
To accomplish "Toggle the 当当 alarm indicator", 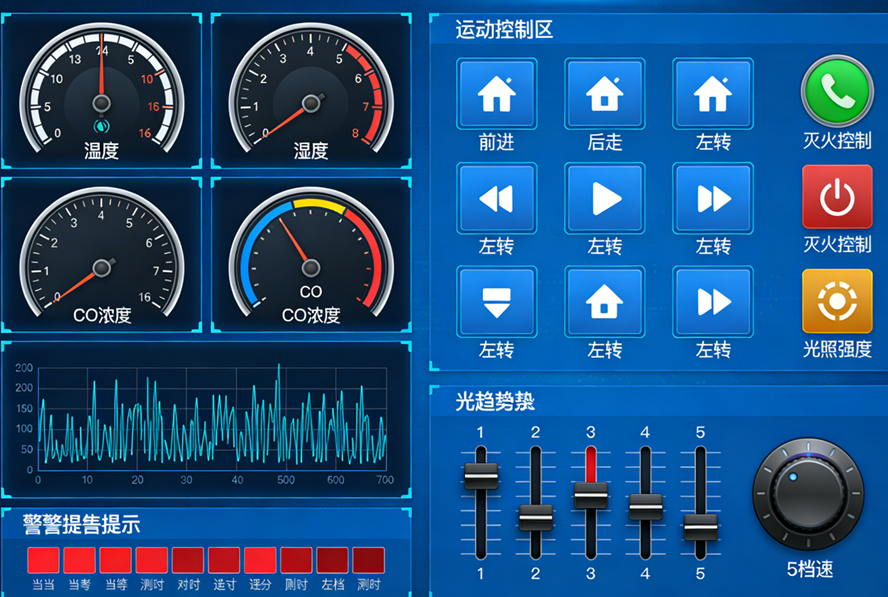I will pos(43,560).
